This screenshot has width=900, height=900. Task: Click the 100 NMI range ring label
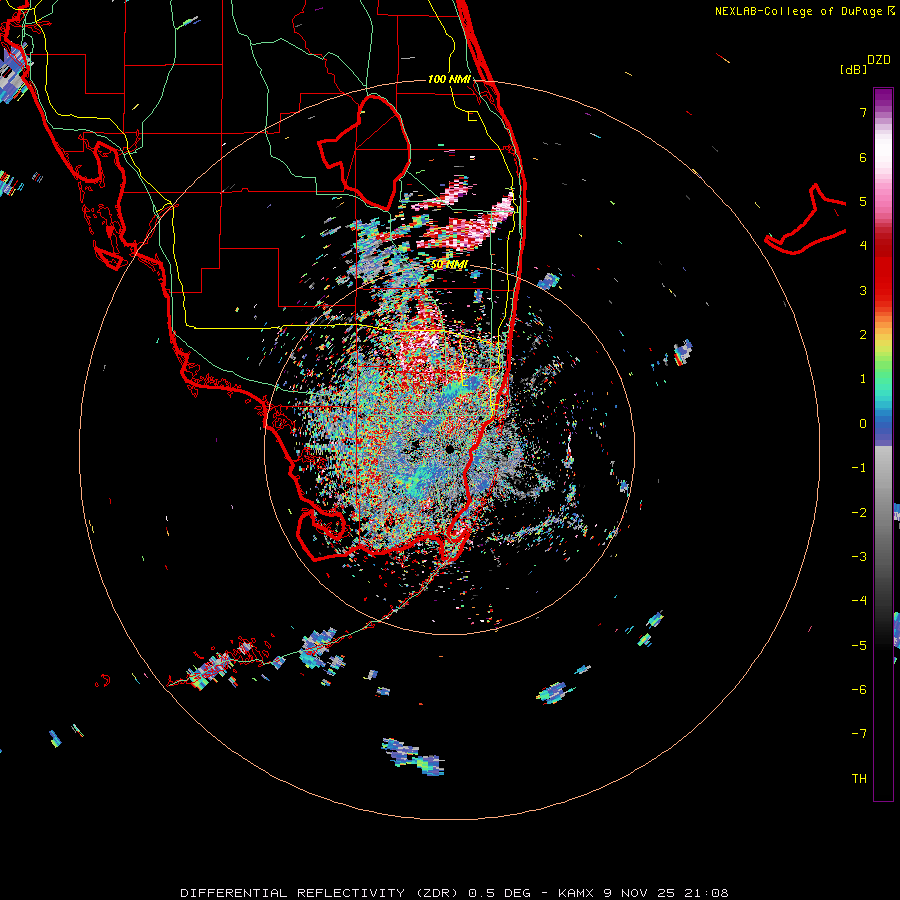tap(449, 79)
